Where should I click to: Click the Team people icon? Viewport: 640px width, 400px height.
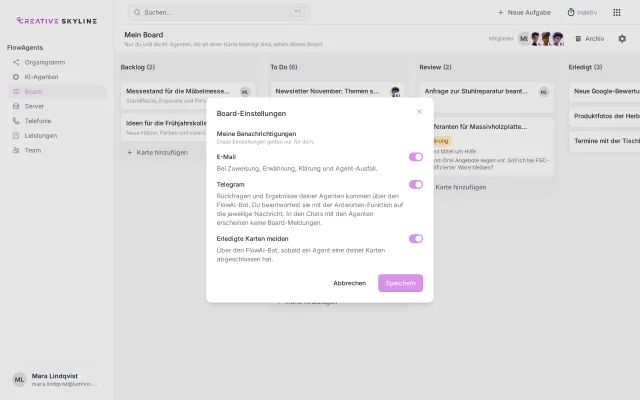click(x=16, y=150)
